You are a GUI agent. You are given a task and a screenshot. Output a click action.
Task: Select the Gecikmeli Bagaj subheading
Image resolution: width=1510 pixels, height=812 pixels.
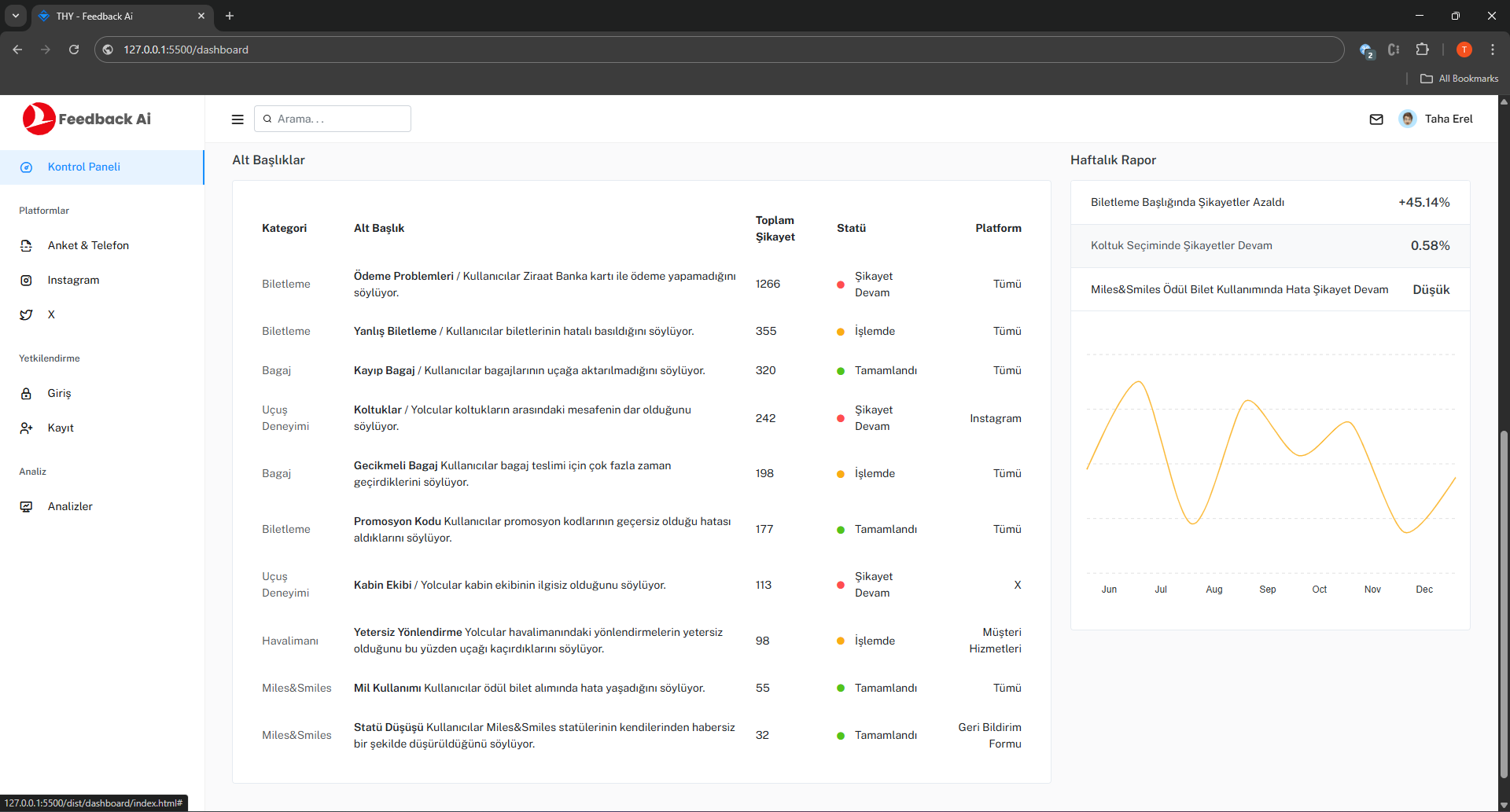(x=396, y=466)
